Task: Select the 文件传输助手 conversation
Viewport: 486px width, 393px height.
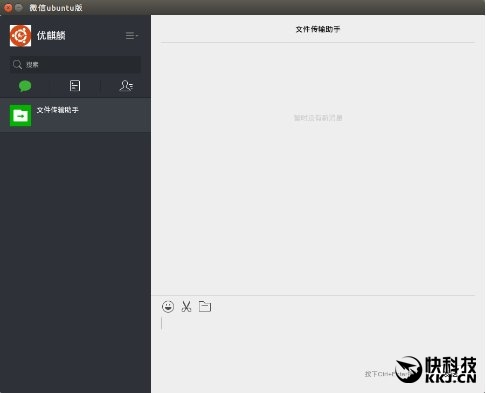Action: 75,115
